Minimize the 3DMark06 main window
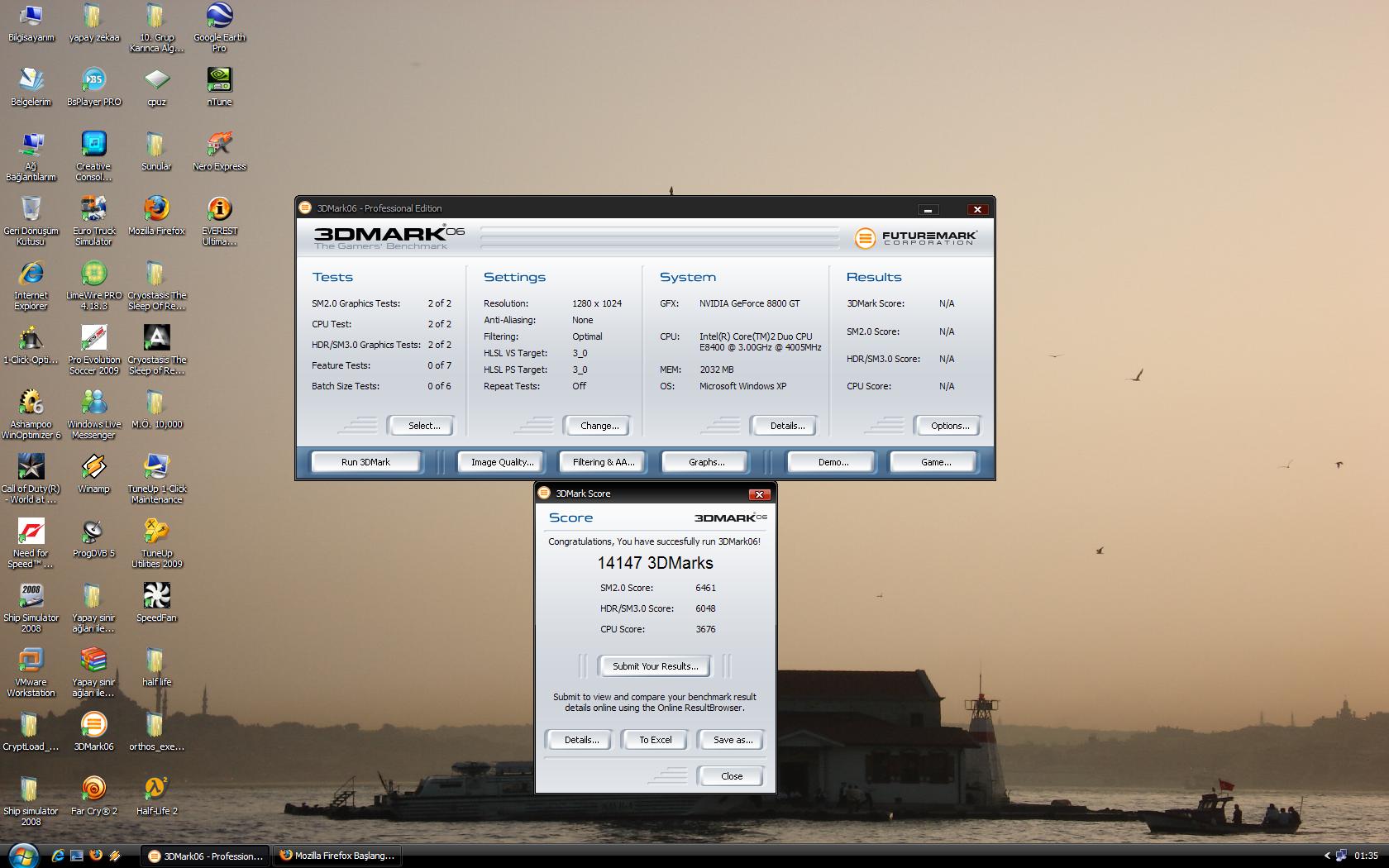Viewport: 1389px width, 868px height. [928, 209]
